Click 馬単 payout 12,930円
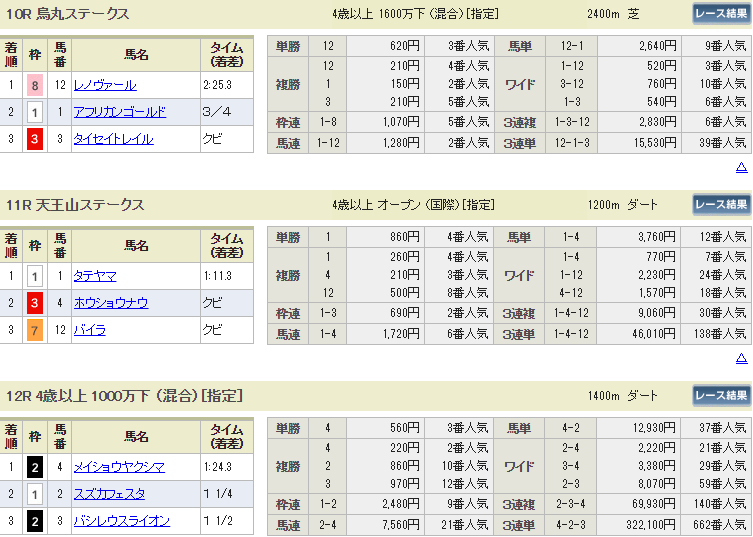The height and width of the screenshot is (537, 753). 654,427
